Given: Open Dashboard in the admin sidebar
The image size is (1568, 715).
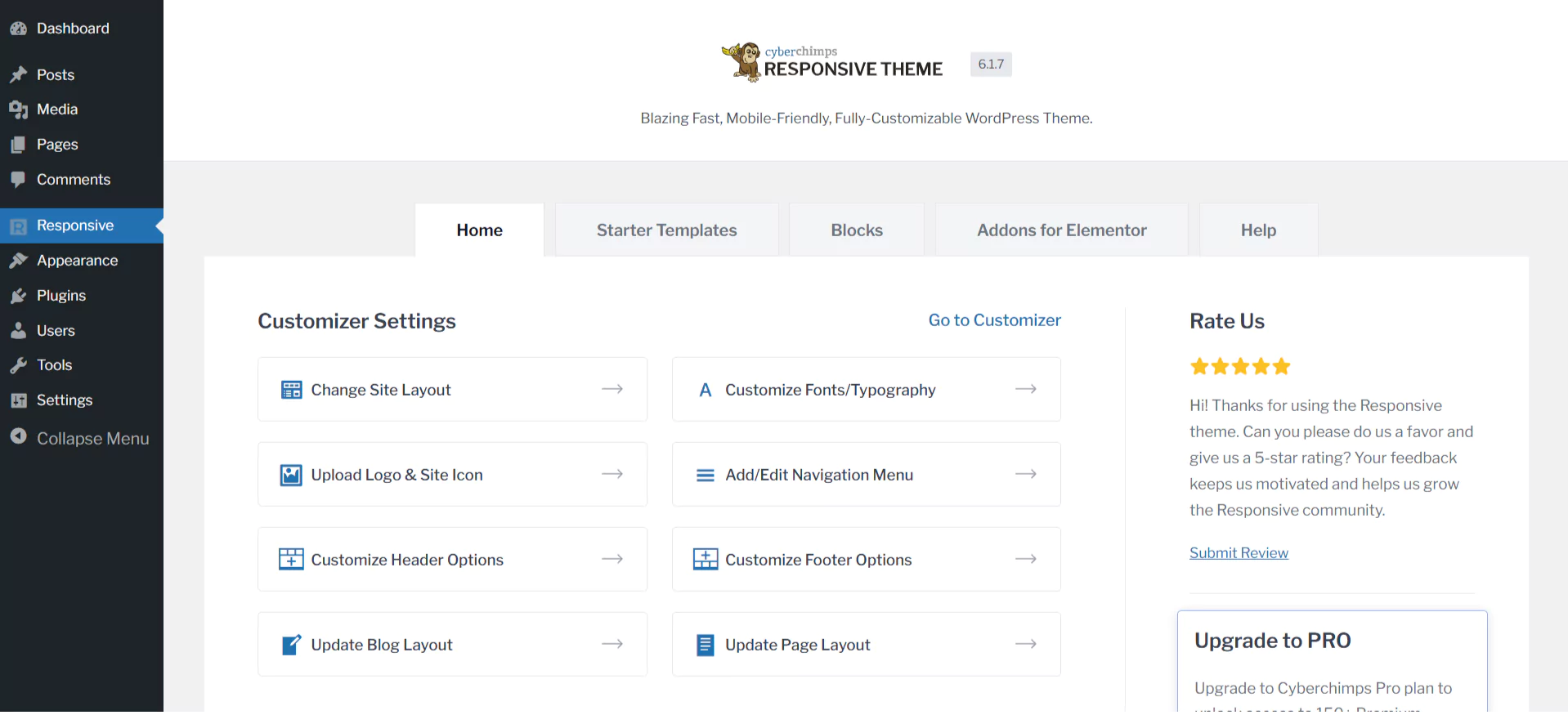Looking at the screenshot, I should tap(82, 29).
